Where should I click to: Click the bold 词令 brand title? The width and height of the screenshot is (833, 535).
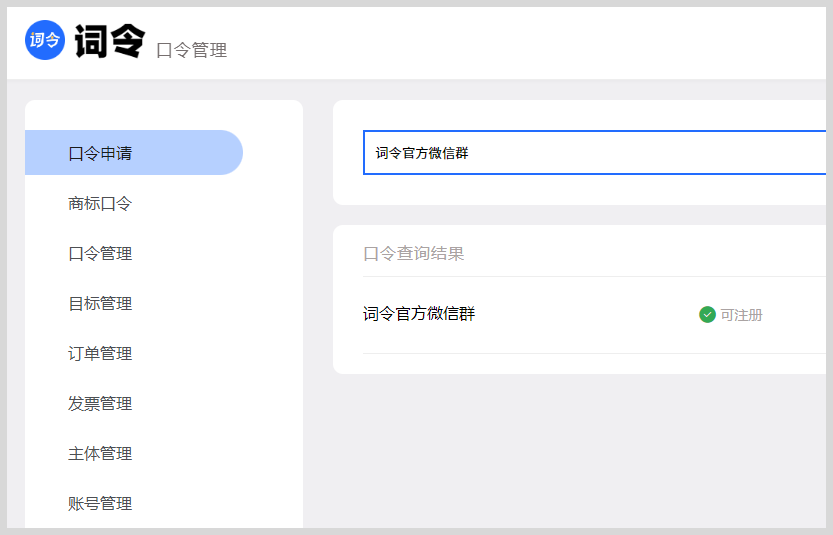tap(110, 41)
